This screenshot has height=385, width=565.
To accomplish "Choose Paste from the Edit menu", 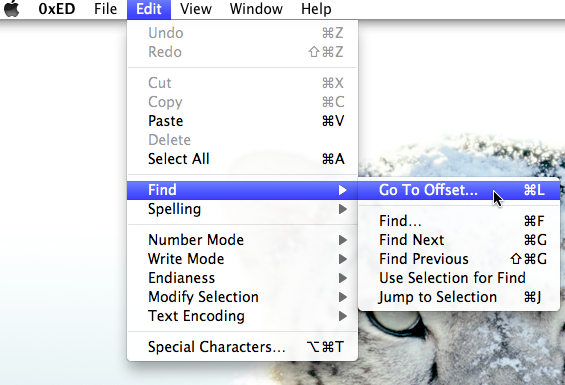I will coord(243,121).
